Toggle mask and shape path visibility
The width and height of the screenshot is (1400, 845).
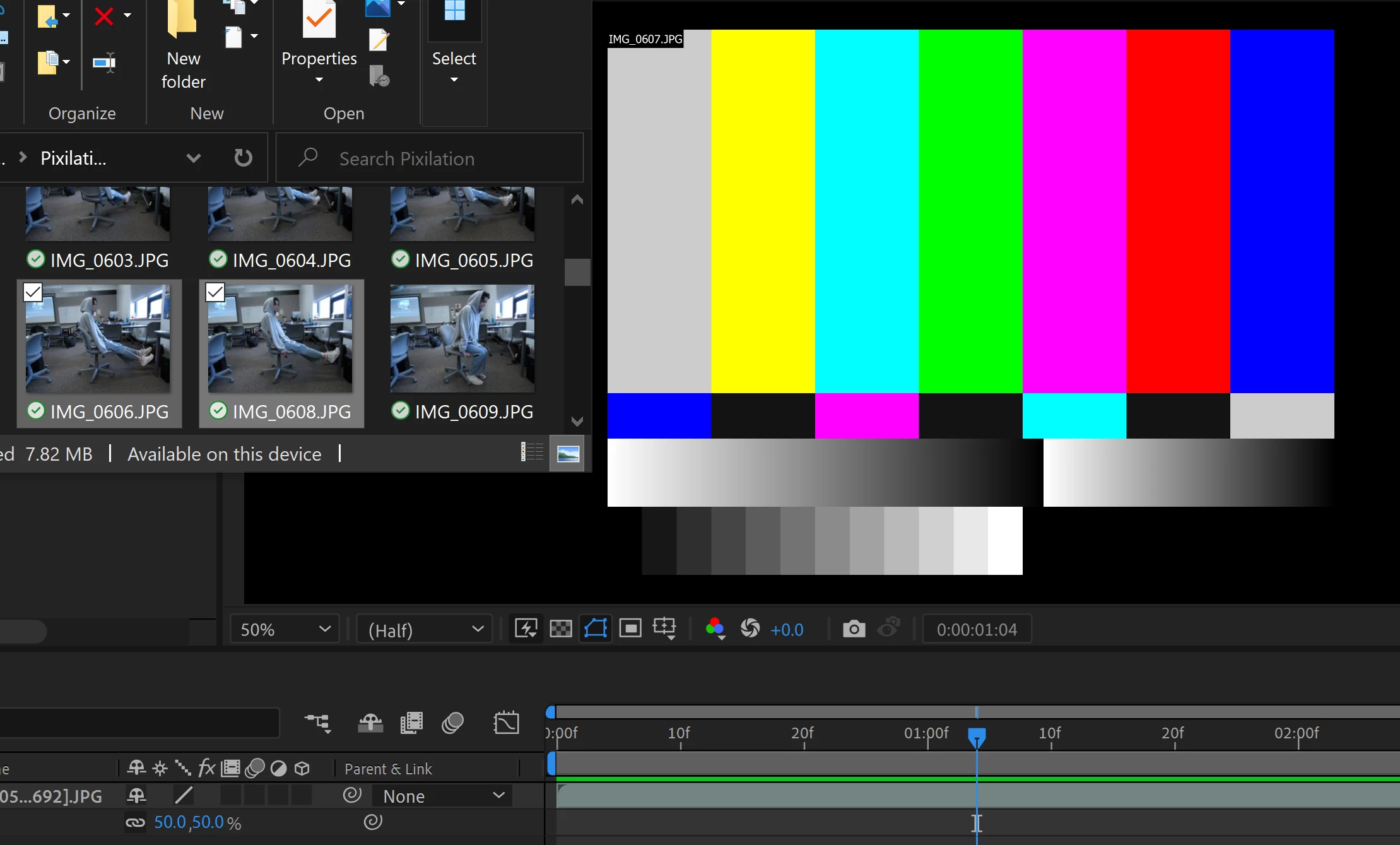click(x=596, y=629)
